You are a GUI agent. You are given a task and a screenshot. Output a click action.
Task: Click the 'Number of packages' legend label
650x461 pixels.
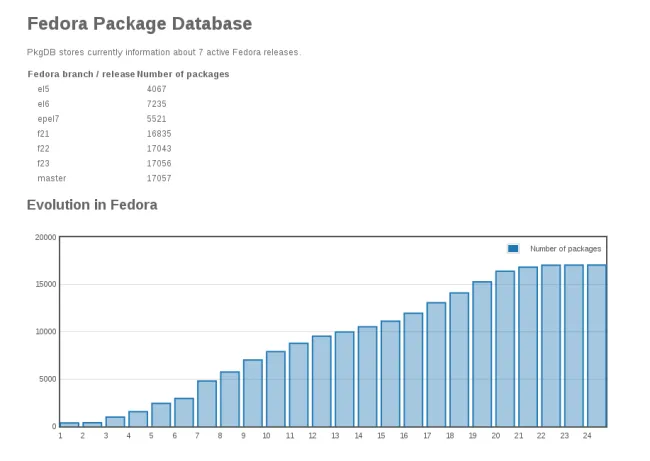[x=565, y=249]
